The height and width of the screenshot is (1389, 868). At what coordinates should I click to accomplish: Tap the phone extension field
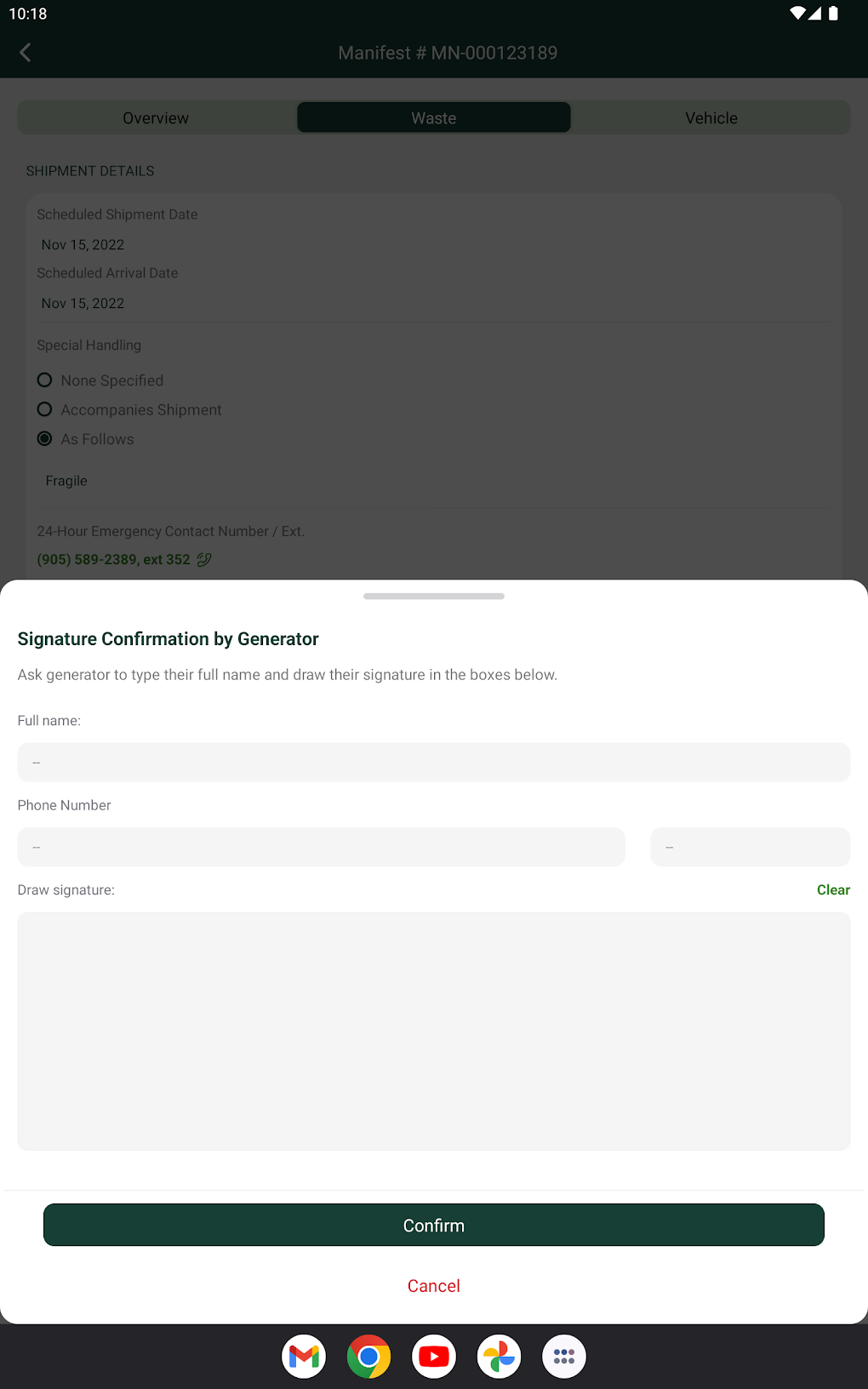point(750,847)
